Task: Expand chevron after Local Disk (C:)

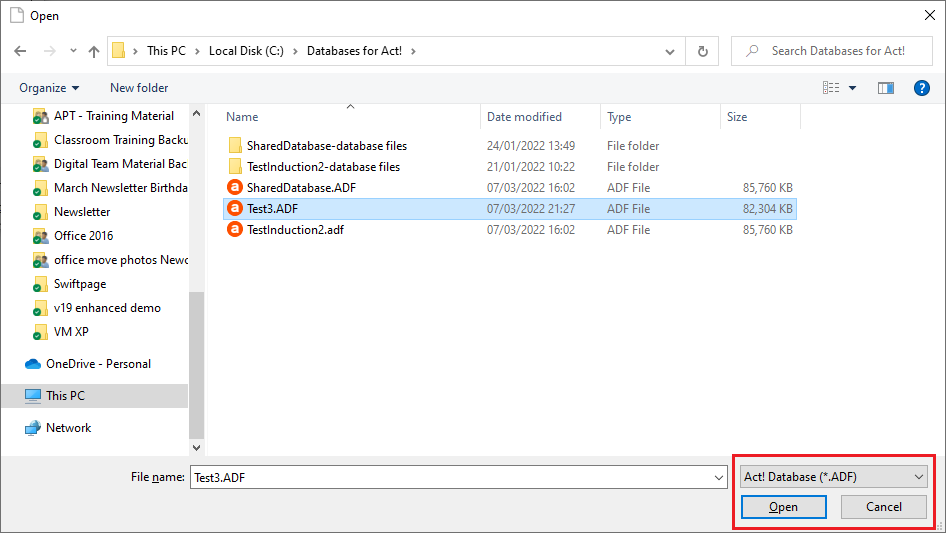Action: 296,51
